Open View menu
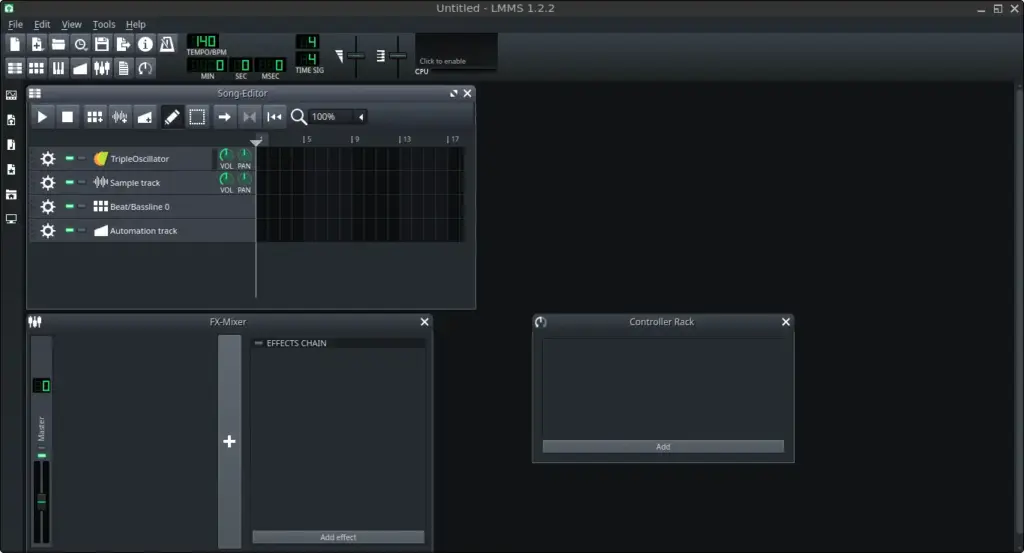The height and width of the screenshot is (553, 1024). pyautogui.click(x=71, y=24)
